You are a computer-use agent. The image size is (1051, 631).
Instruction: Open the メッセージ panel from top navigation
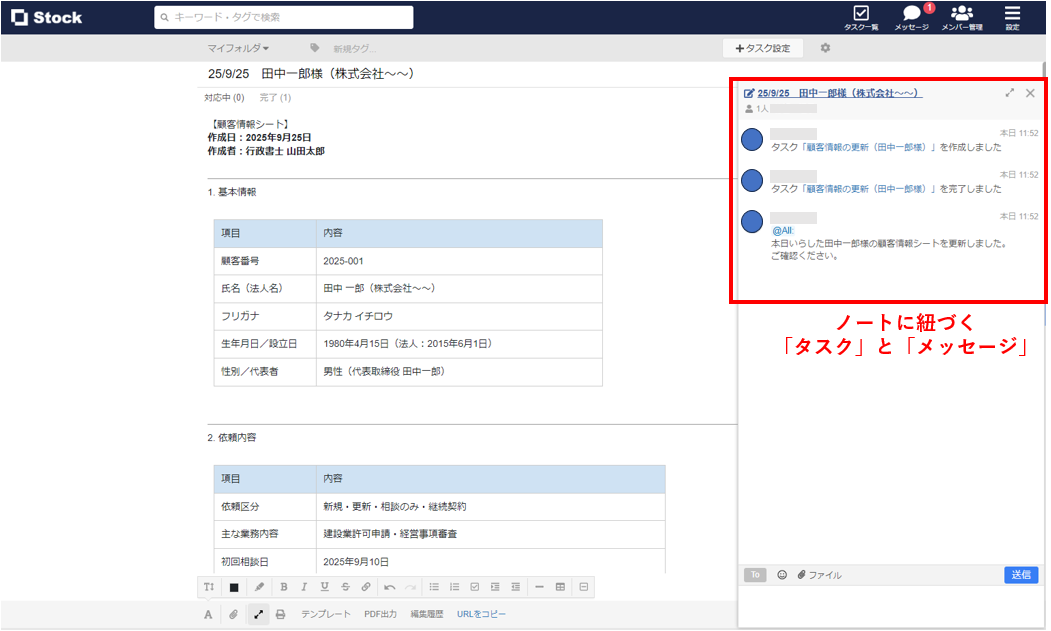[x=911, y=16]
